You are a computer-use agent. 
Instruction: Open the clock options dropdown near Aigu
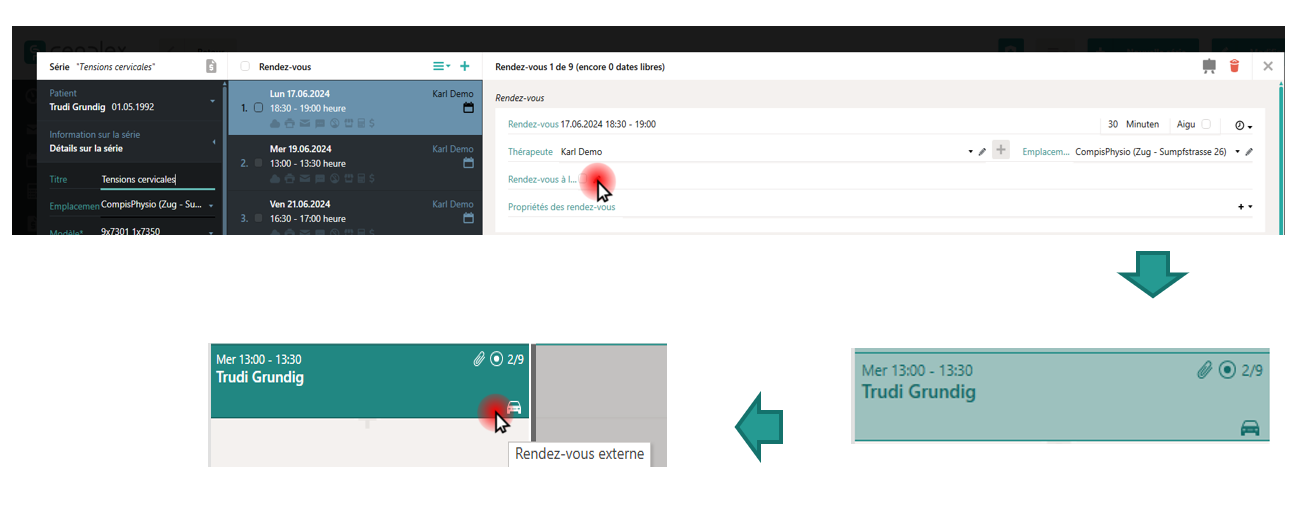1243,125
